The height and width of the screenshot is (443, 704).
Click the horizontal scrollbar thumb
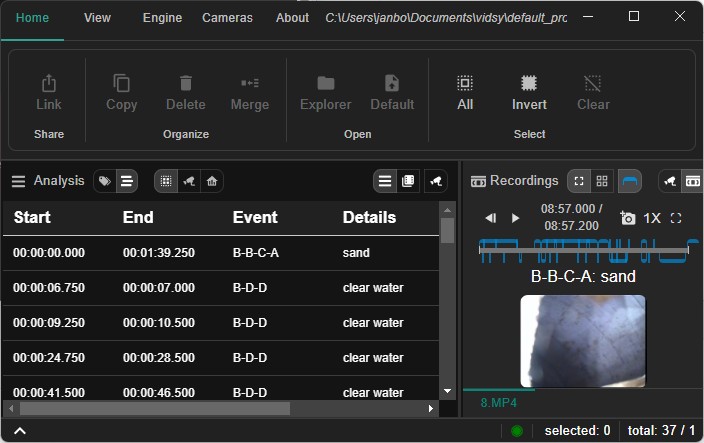[155, 408]
